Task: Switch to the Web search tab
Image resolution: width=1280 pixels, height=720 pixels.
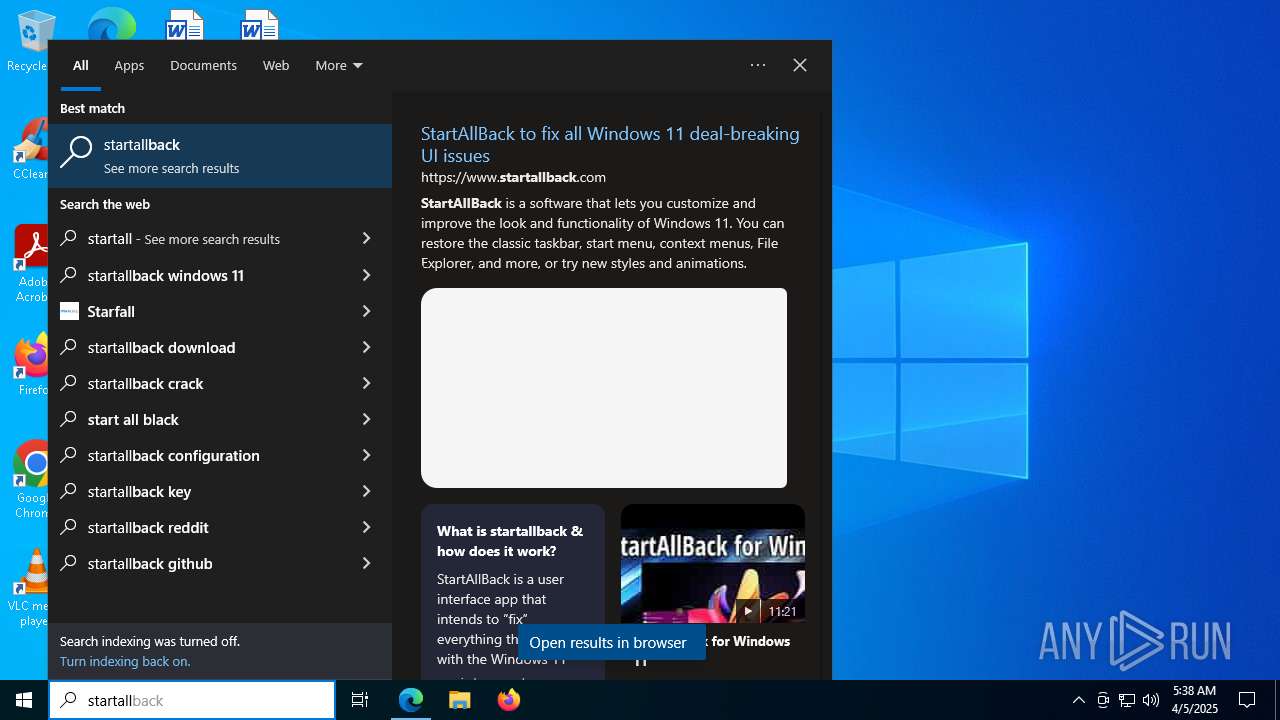Action: click(276, 65)
